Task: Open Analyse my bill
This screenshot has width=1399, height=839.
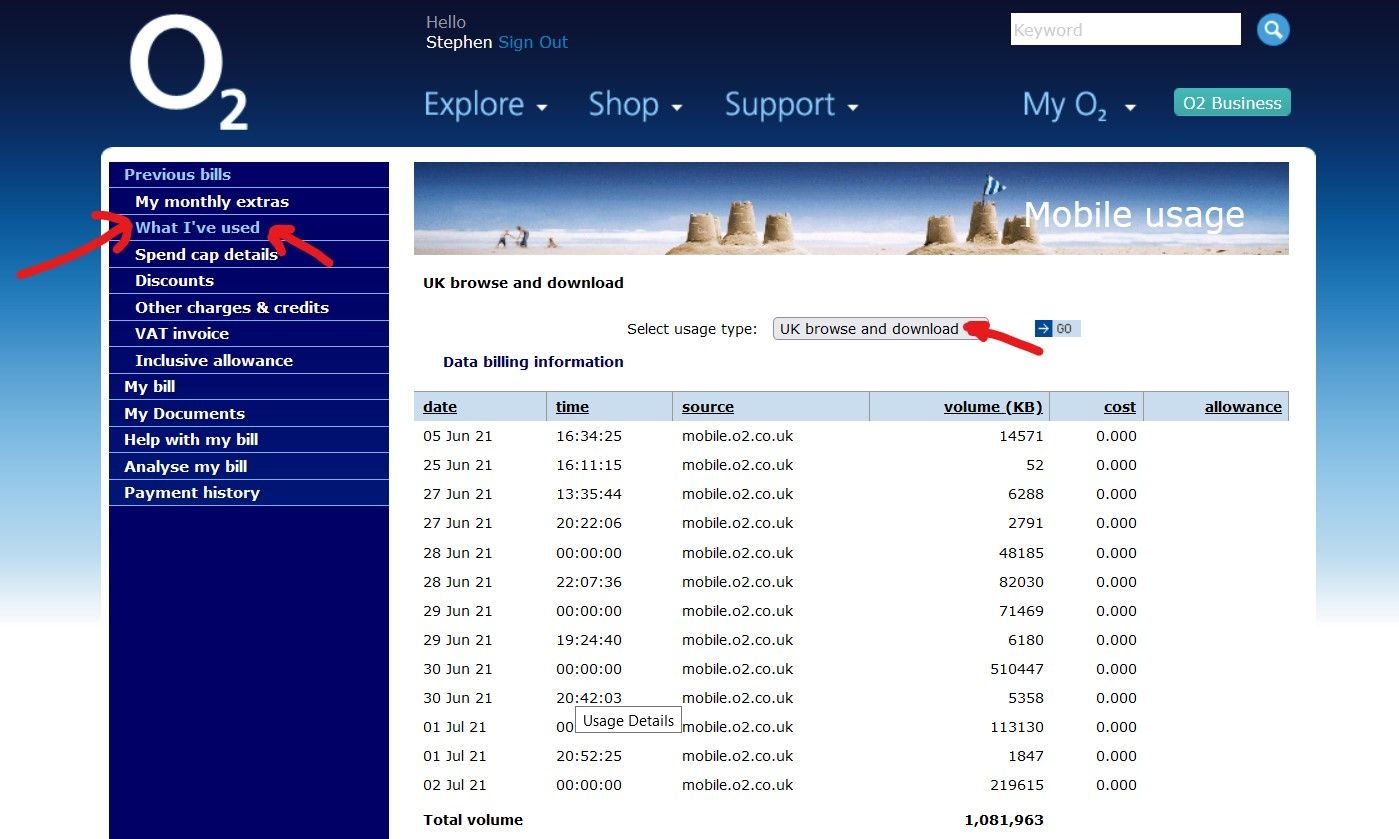Action: point(185,466)
